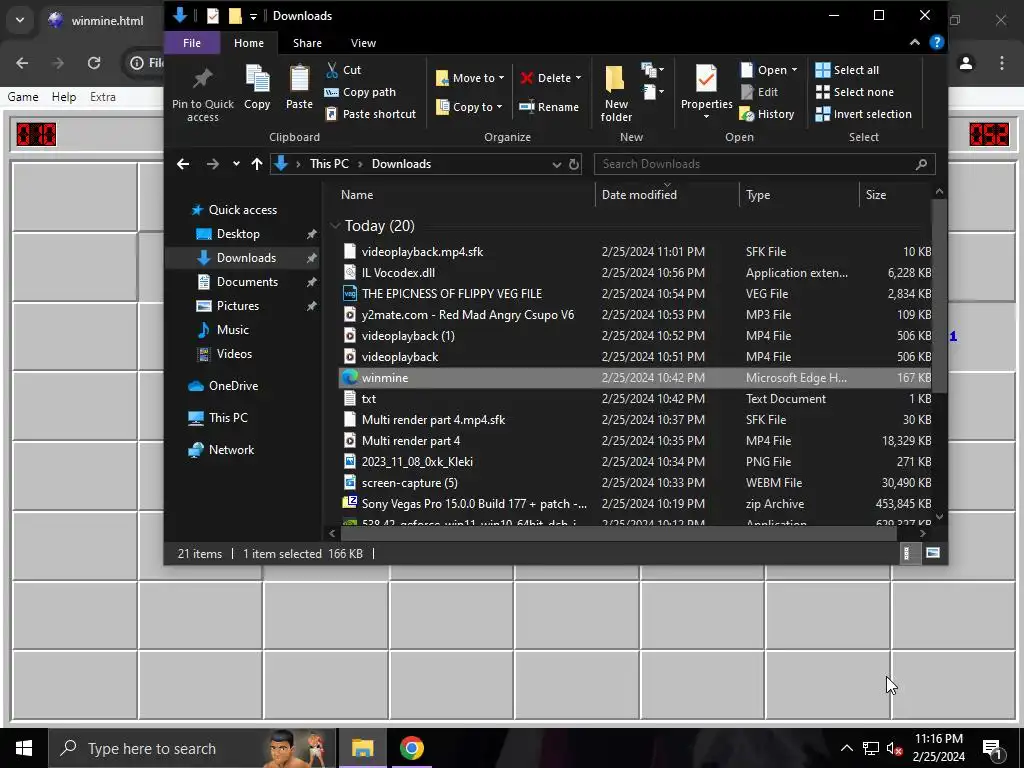Open the Extra menu in Minesweeper

(103, 97)
